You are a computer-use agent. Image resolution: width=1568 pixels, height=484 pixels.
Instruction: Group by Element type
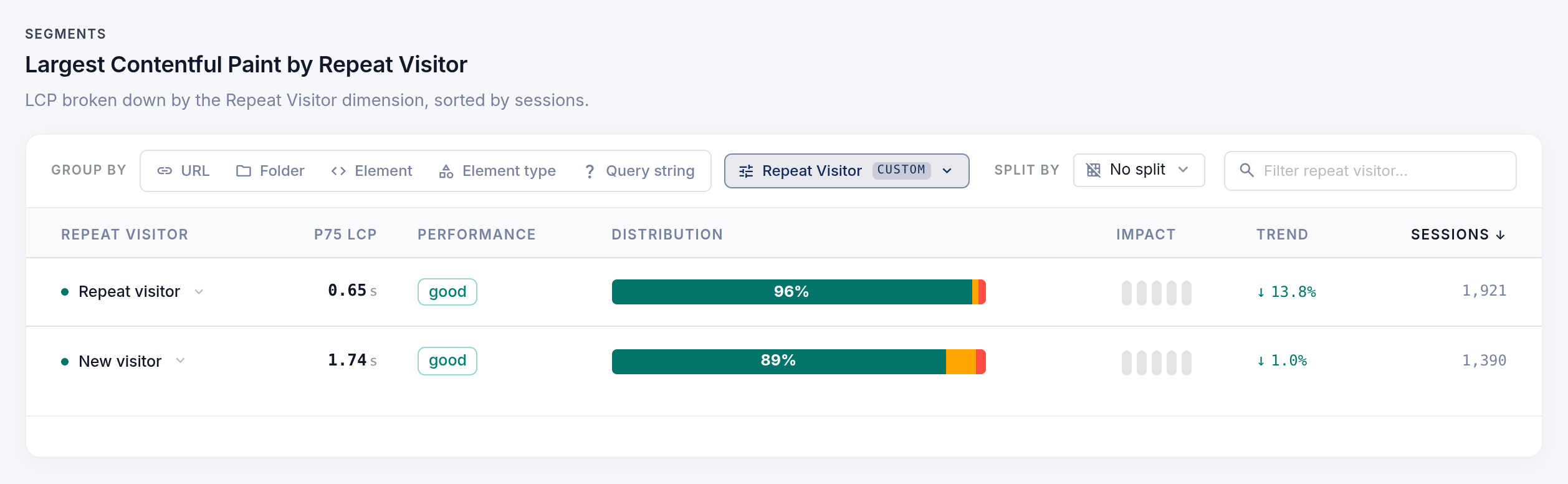tap(497, 171)
